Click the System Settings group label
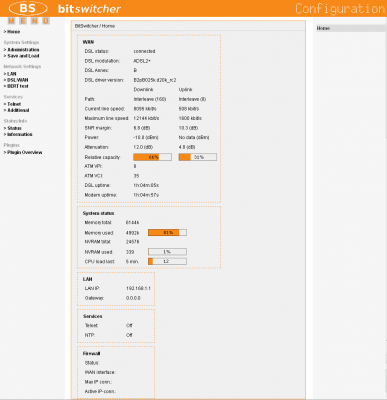Screen dimensions: 387x400 pyautogui.click(x=21, y=42)
